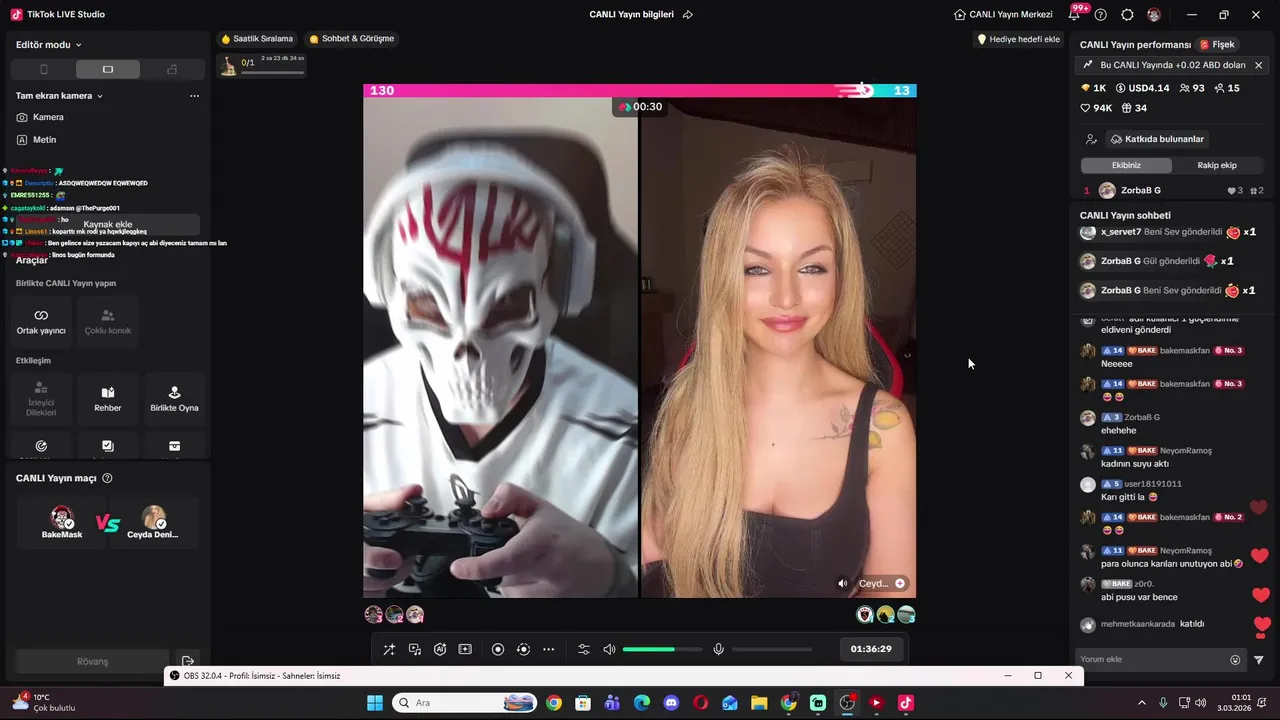Switch to the Ekibiniz tab
The image size is (1280, 720).
1126,165
